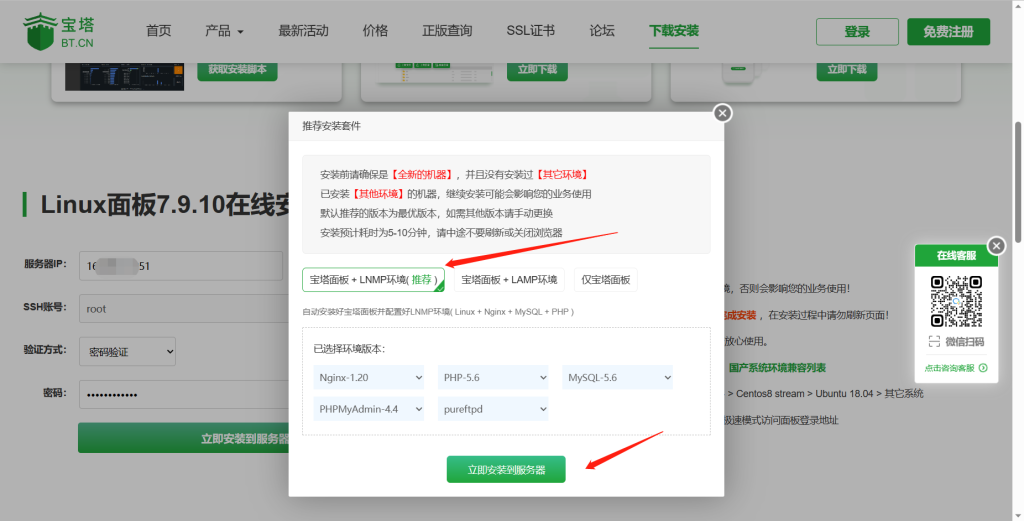Open the 验证方式 password verification dropdown
Image resolution: width=1024 pixels, height=521 pixels.
(127, 351)
